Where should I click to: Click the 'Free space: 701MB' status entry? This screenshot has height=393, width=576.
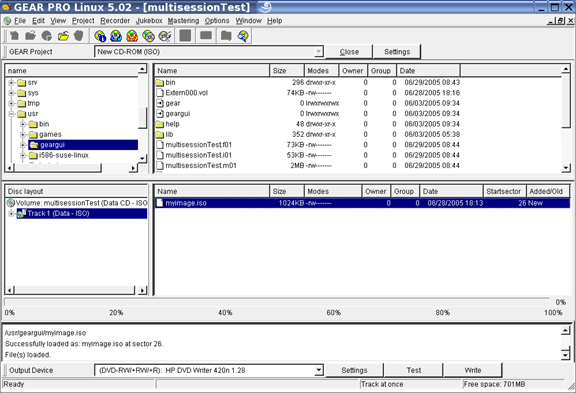(513, 384)
